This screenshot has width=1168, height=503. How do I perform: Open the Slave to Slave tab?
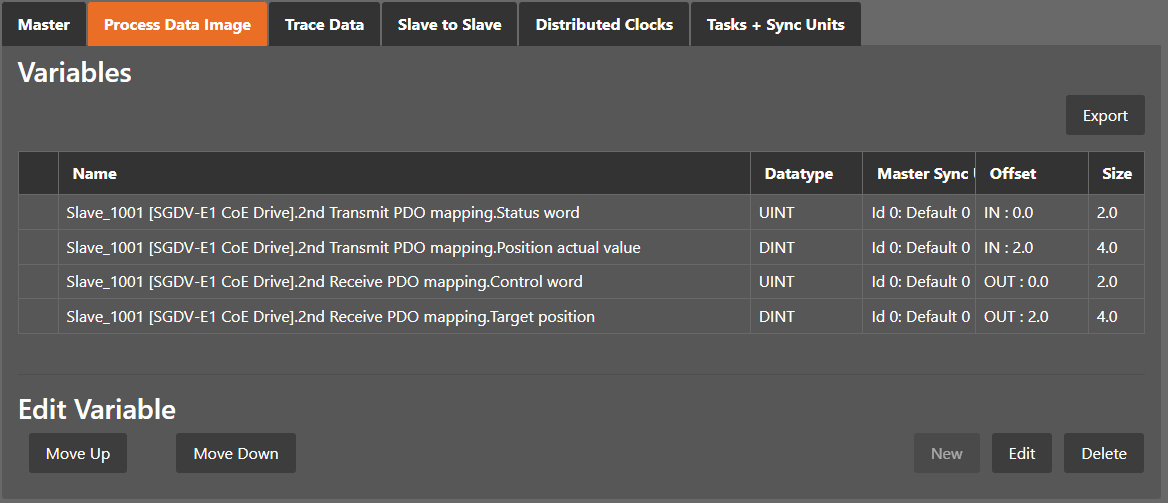(449, 24)
